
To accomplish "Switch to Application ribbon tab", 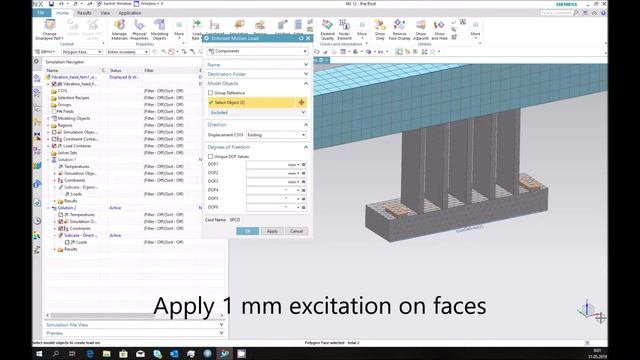I will pyautogui.click(x=130, y=13).
